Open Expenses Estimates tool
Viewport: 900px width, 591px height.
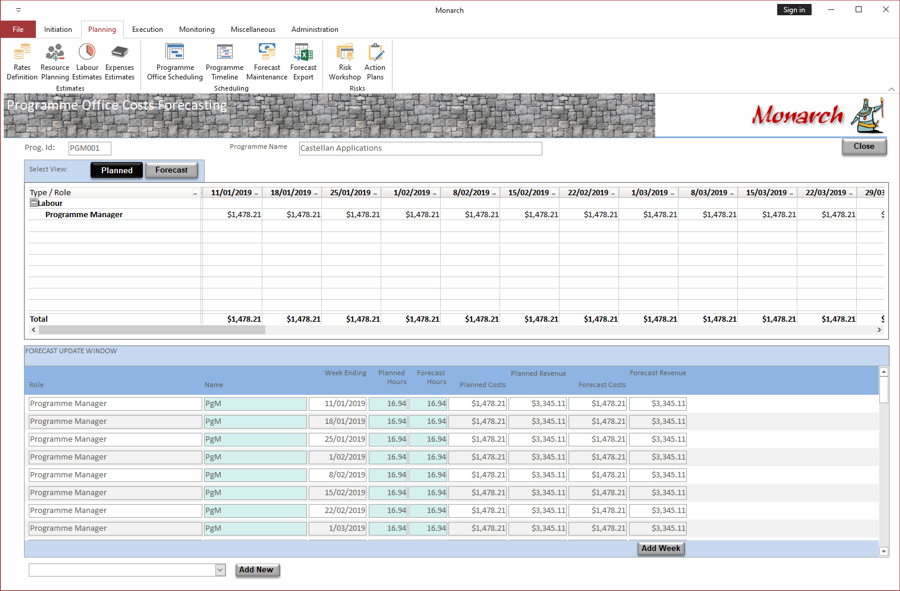pyautogui.click(x=119, y=62)
